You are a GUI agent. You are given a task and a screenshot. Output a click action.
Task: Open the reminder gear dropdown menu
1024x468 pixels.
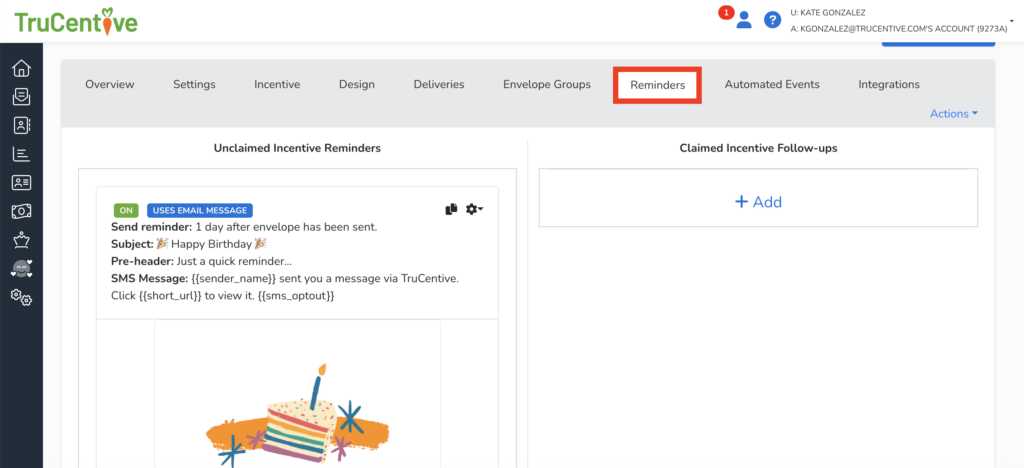click(474, 209)
